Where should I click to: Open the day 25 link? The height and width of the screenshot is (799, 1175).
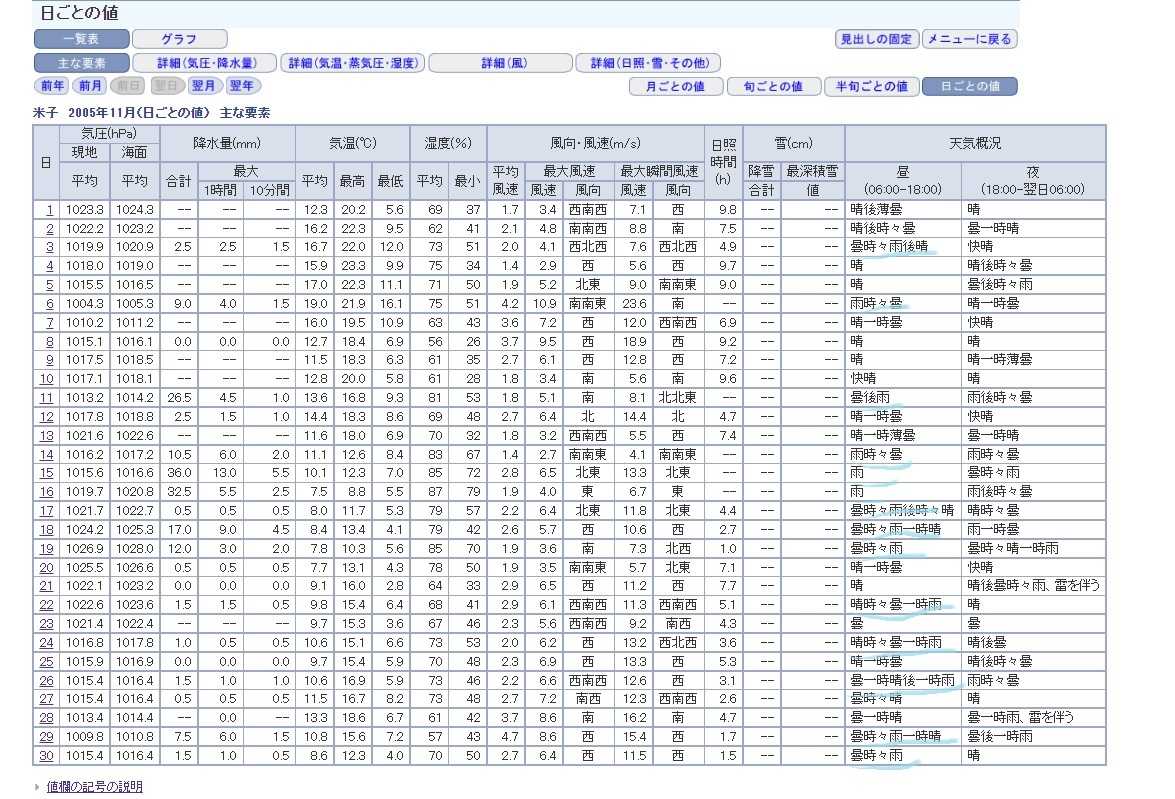click(x=46, y=662)
